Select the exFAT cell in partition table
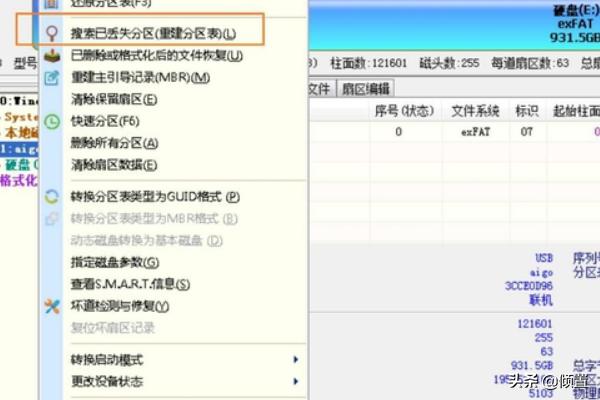This screenshot has width=600, height=400. click(x=475, y=132)
